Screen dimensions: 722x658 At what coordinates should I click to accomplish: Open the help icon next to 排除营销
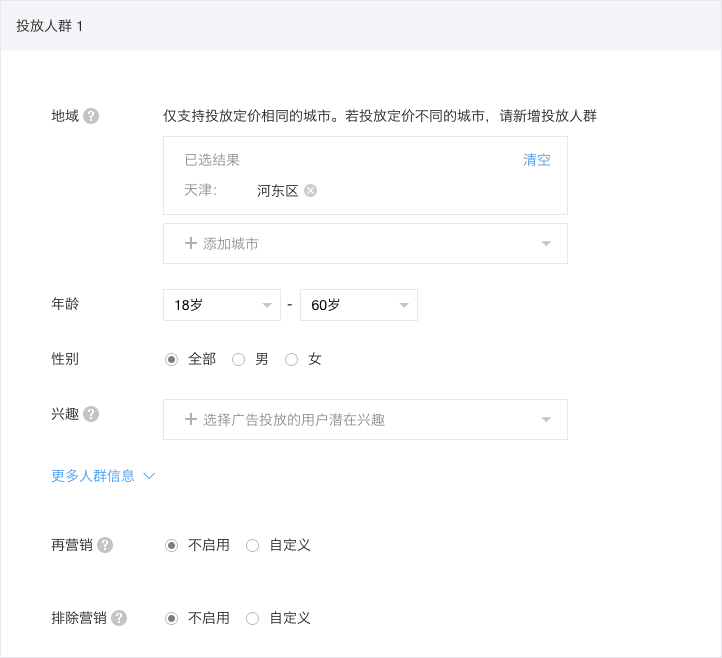tap(119, 618)
